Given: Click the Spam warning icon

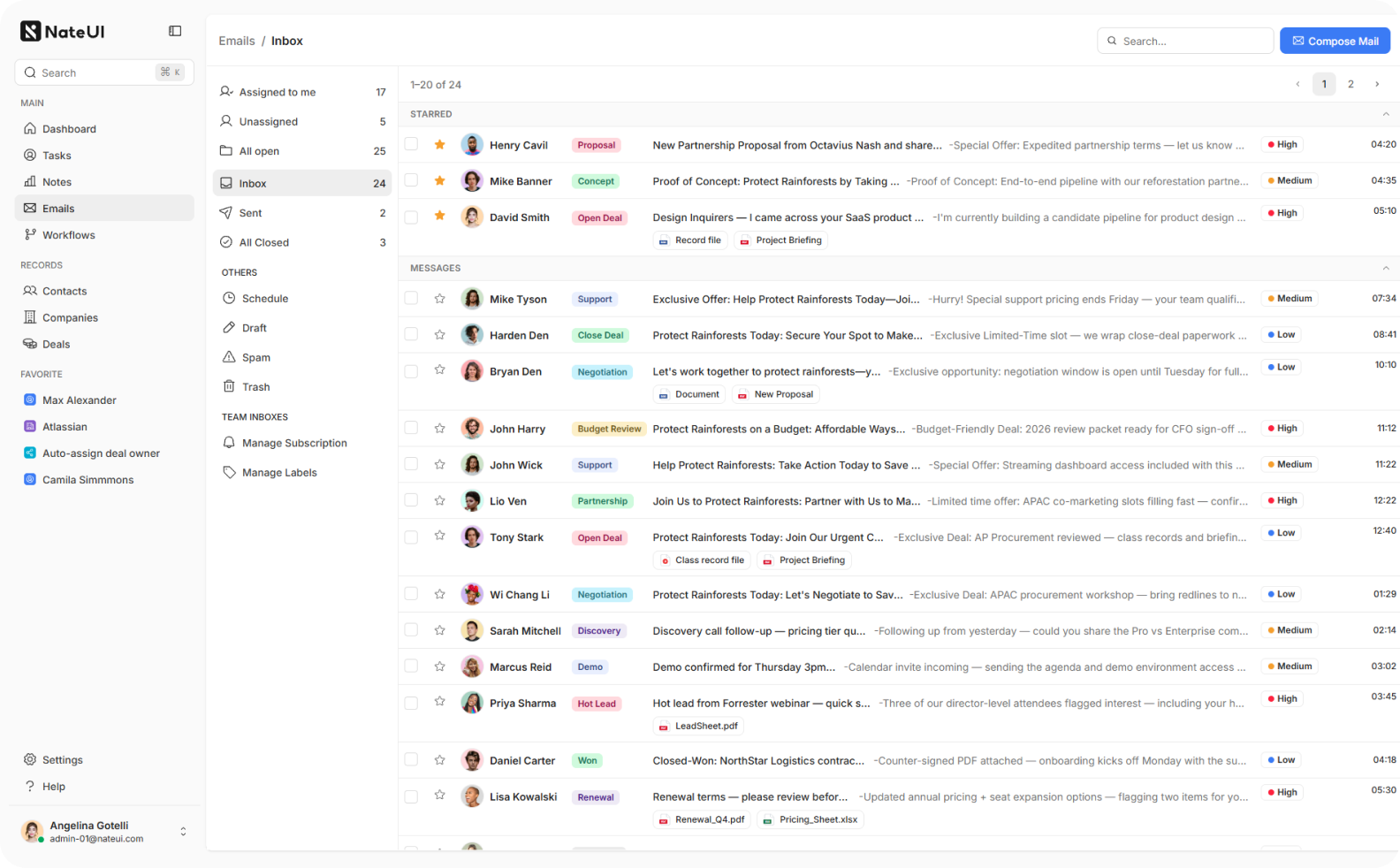Looking at the screenshot, I should click(x=229, y=357).
